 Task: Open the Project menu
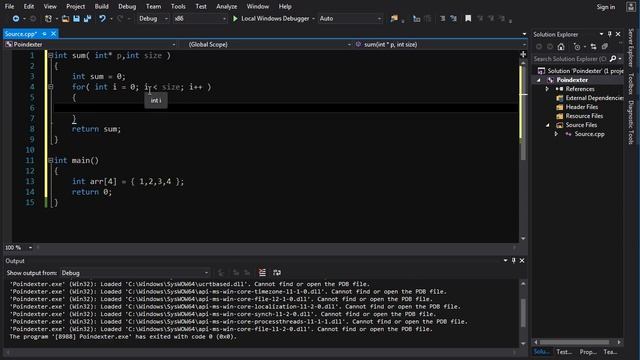tap(76, 7)
